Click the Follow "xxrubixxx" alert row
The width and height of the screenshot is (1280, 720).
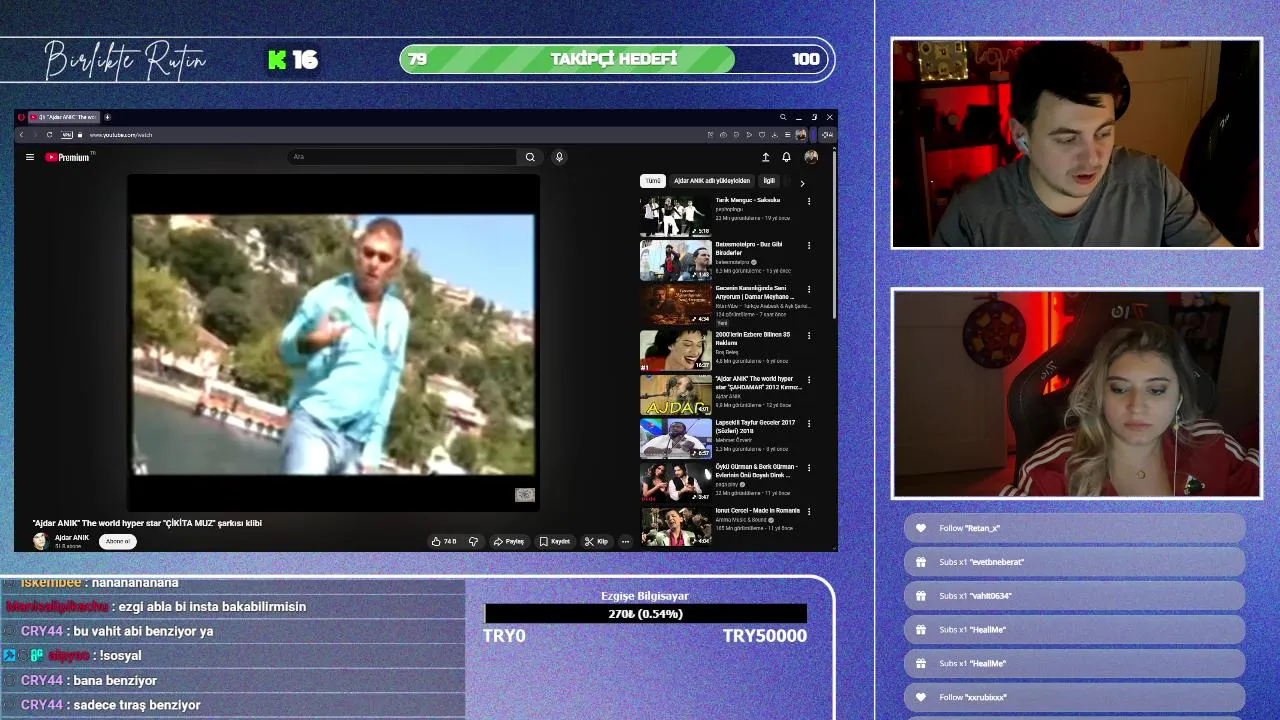point(1074,697)
